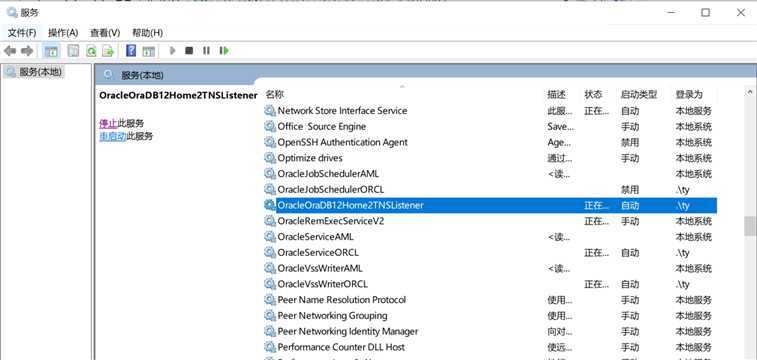Screen dimensions: 757x360
Task: Sort by the 名称 column header
Action: click(275, 94)
